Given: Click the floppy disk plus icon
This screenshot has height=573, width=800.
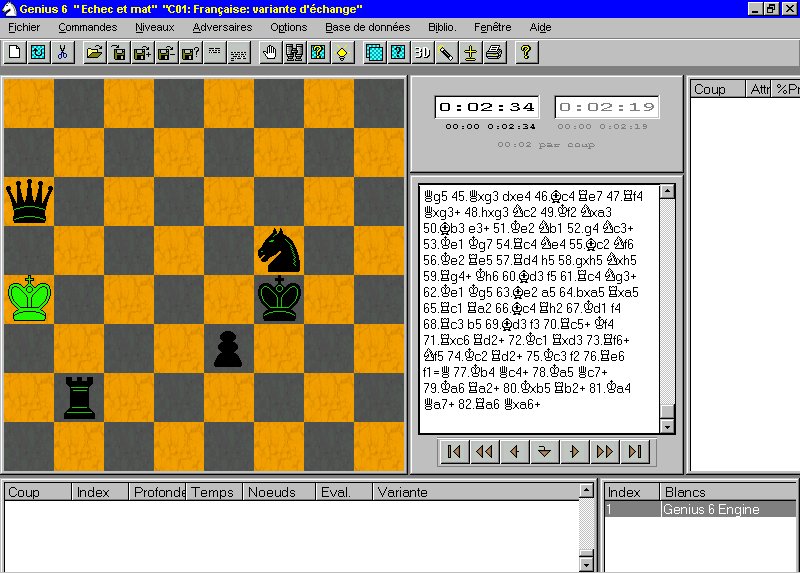Looking at the screenshot, I should click(142, 53).
